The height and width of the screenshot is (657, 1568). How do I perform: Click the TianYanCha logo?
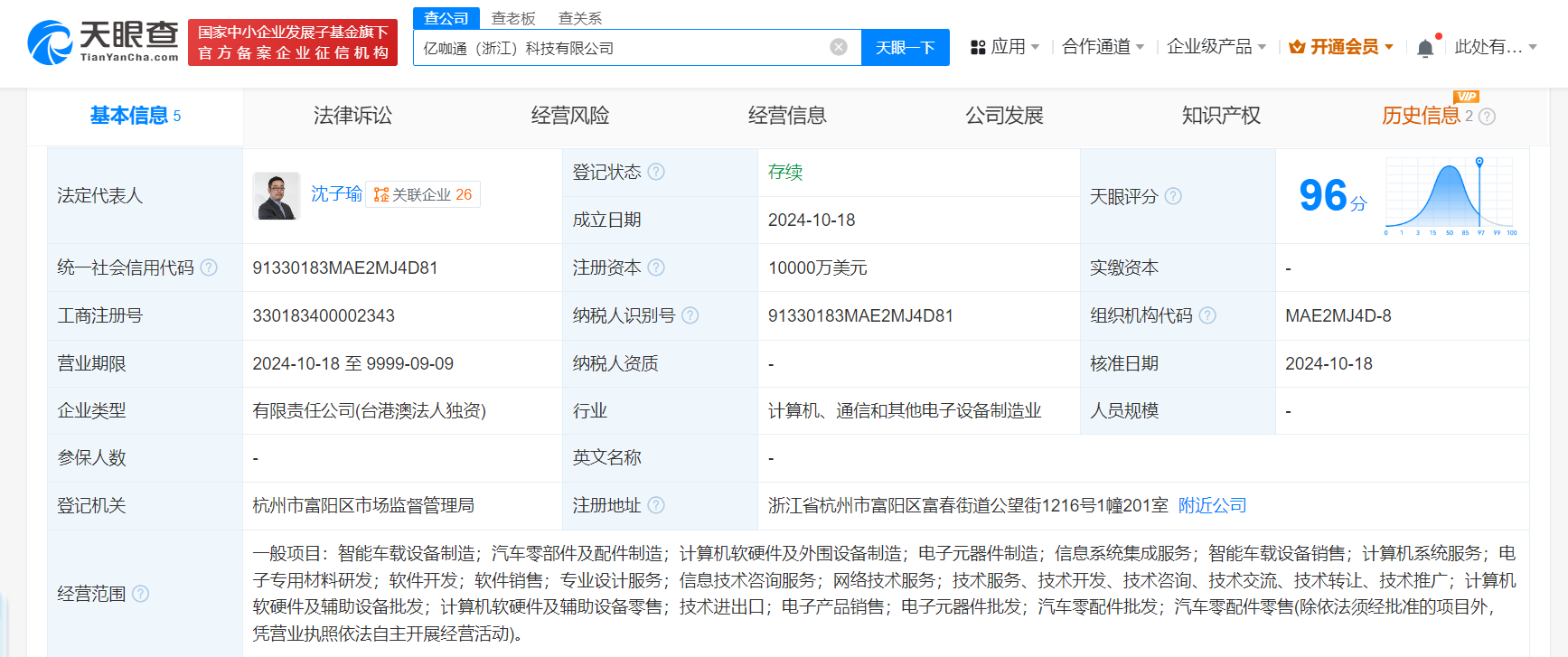pos(103,42)
